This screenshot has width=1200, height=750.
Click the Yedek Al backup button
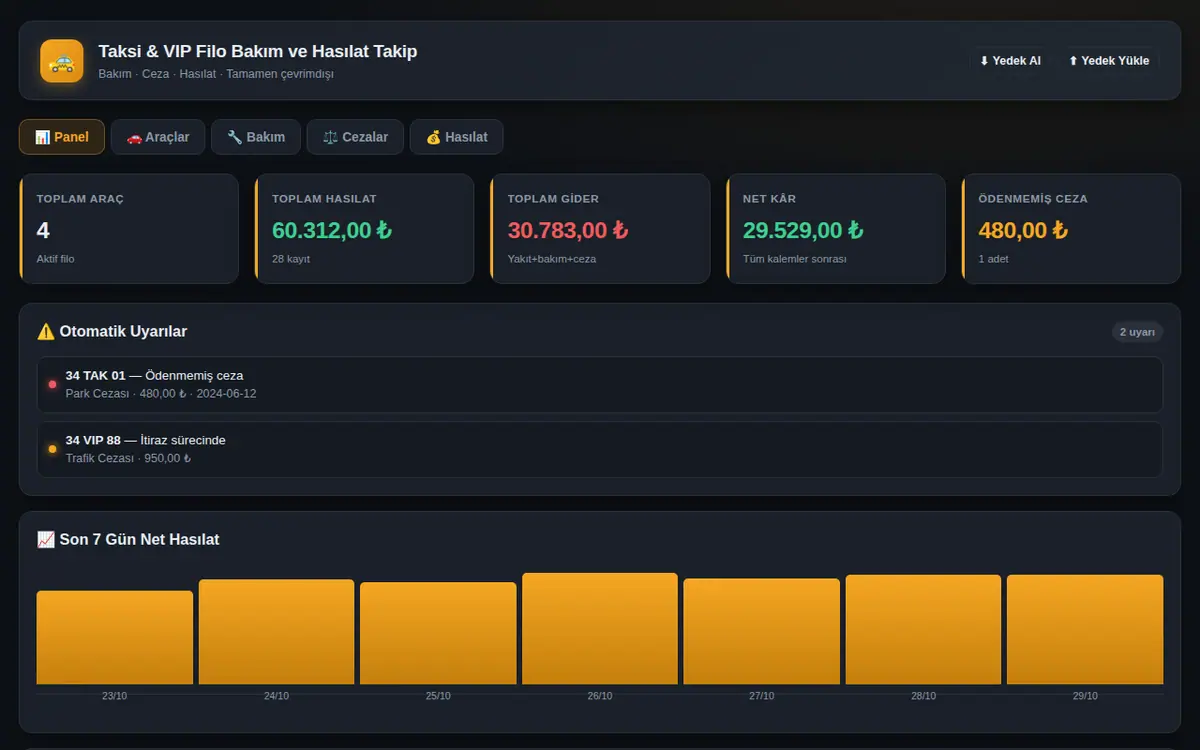[x=1010, y=61]
